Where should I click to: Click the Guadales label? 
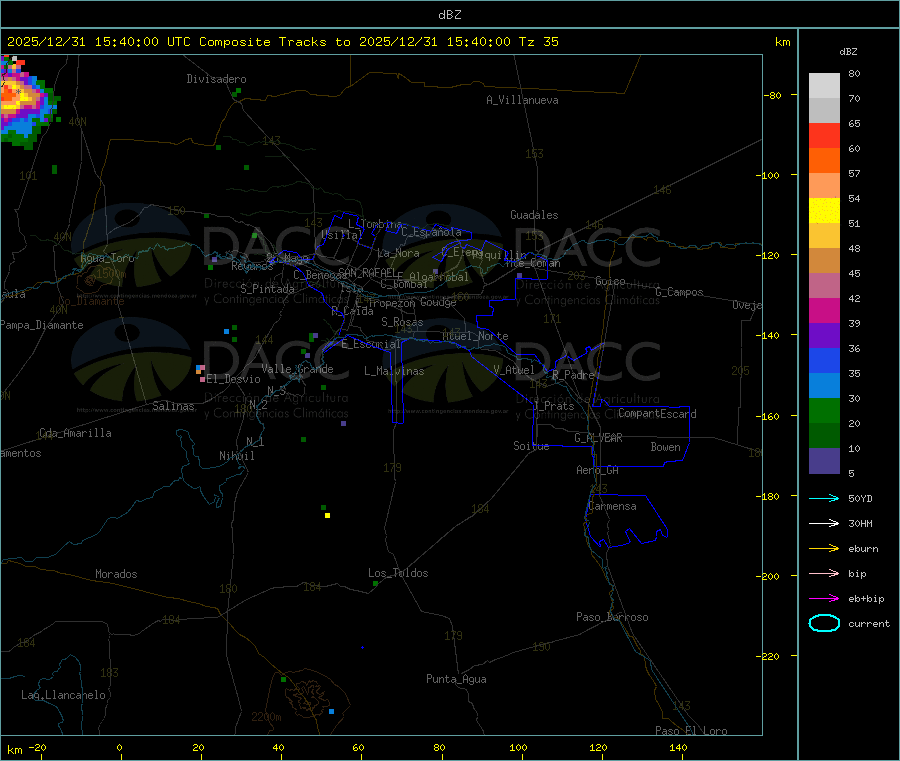(x=534, y=215)
